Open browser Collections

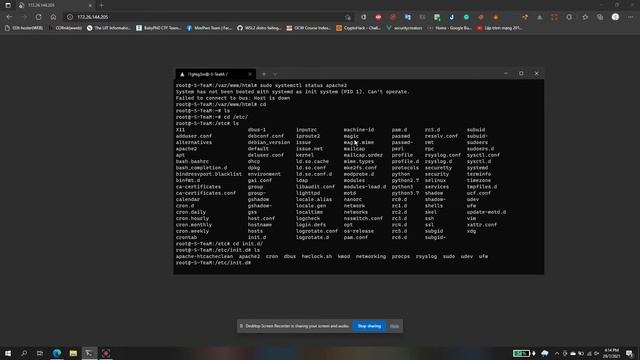[x=600, y=17]
